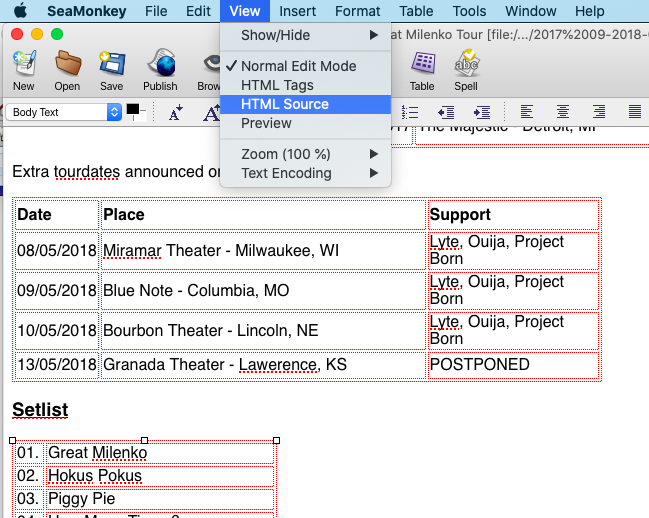Click the Publish globe icon

[161, 64]
